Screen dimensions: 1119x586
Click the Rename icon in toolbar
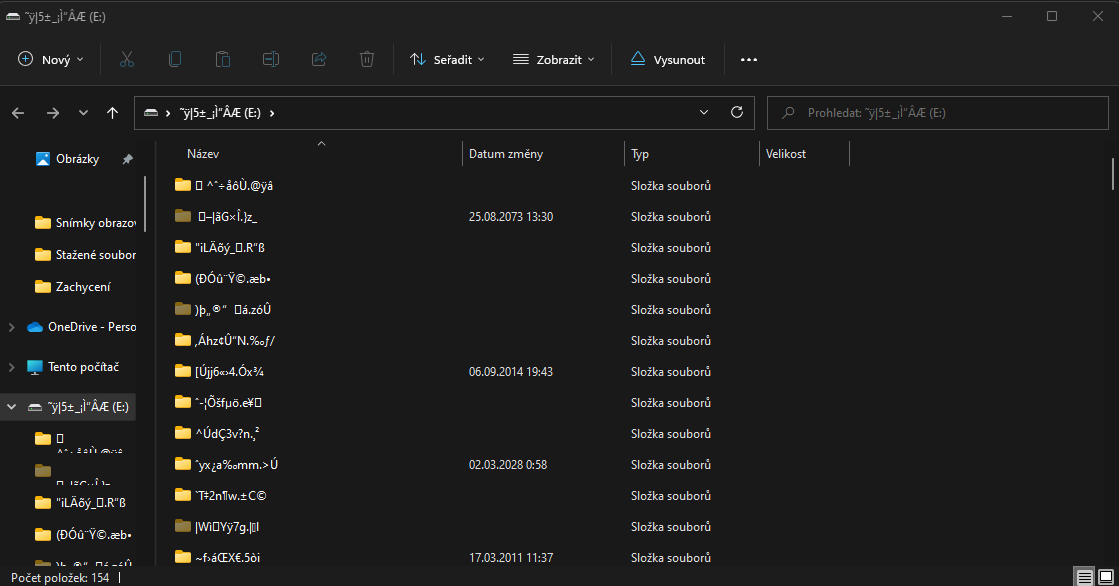(x=271, y=59)
